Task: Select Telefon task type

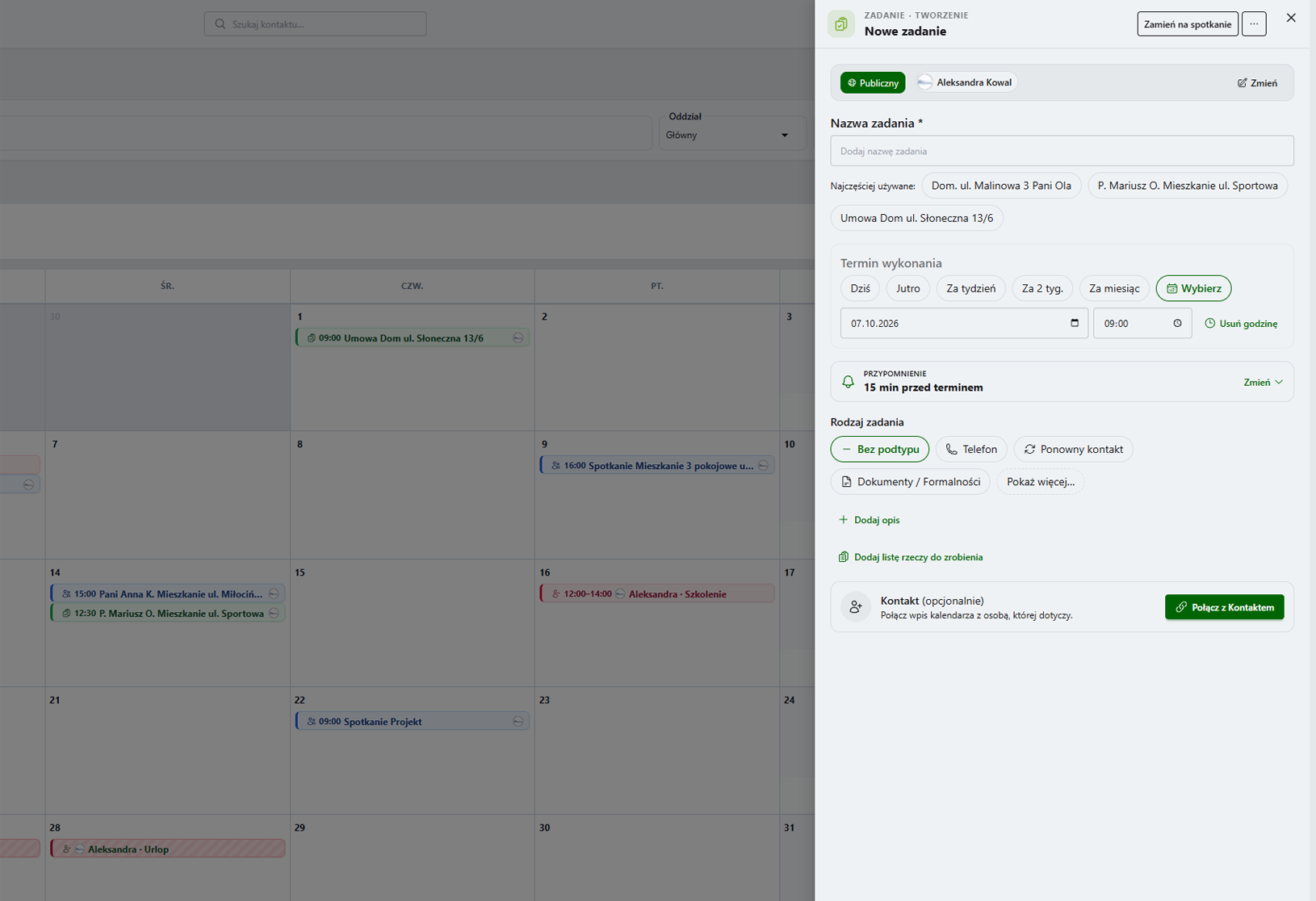Action: click(x=971, y=449)
